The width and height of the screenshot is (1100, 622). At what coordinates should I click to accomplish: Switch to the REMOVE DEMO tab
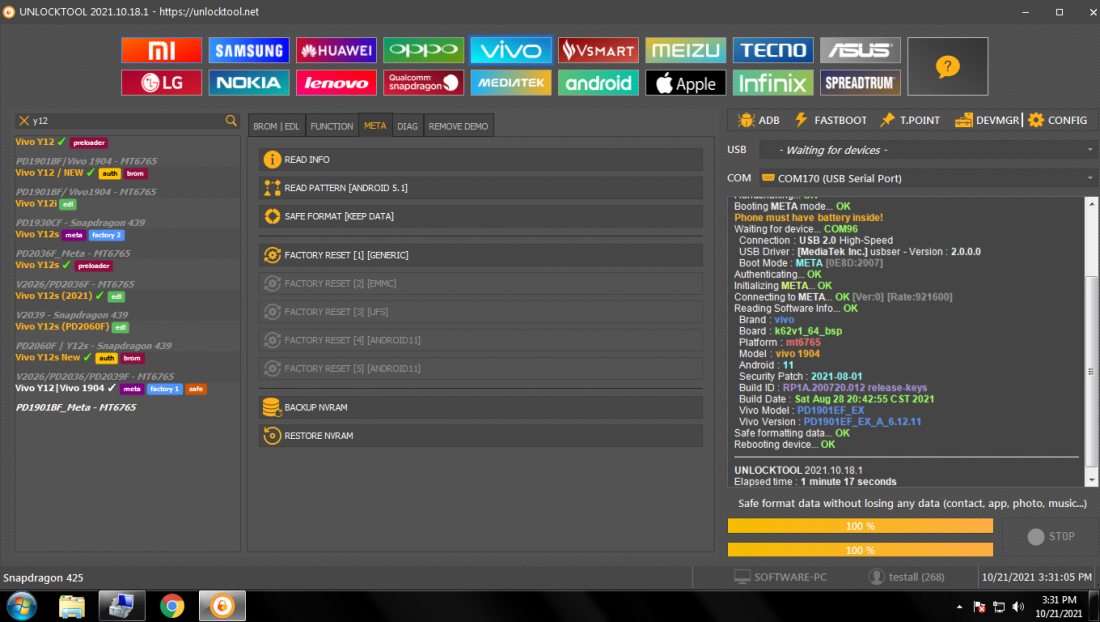pos(458,126)
